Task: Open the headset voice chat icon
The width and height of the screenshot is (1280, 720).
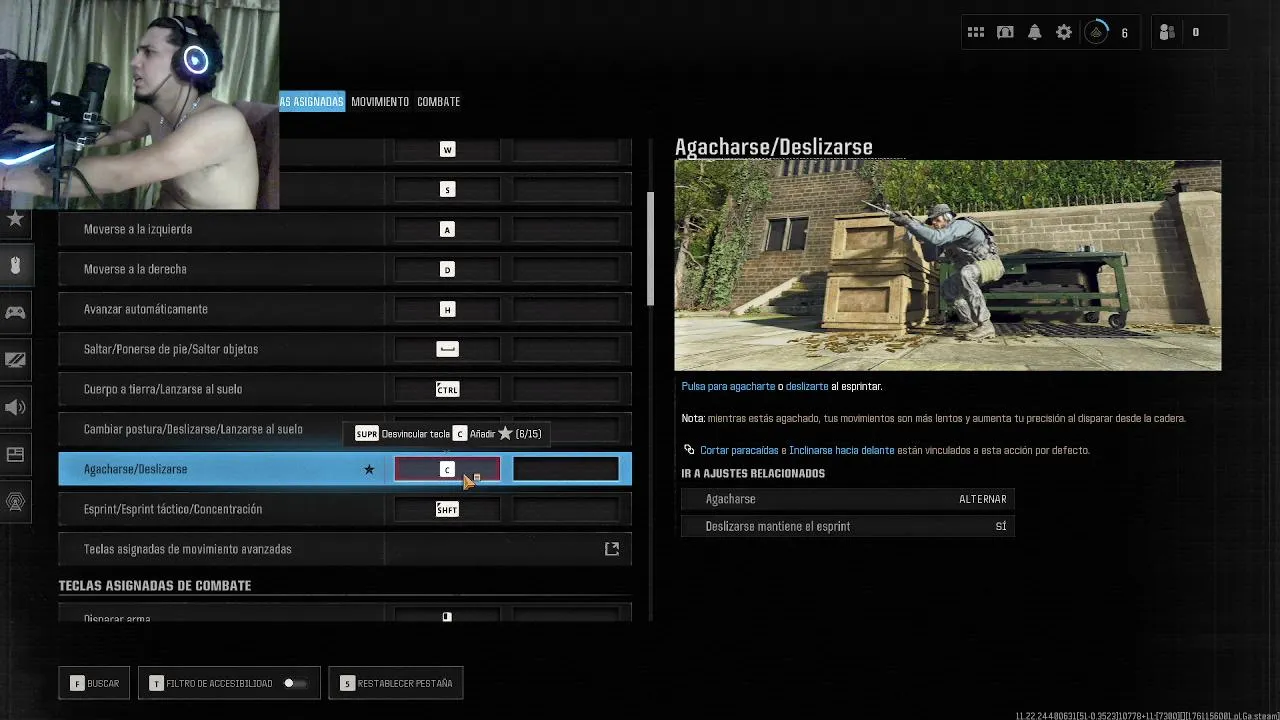Action: [1005, 32]
